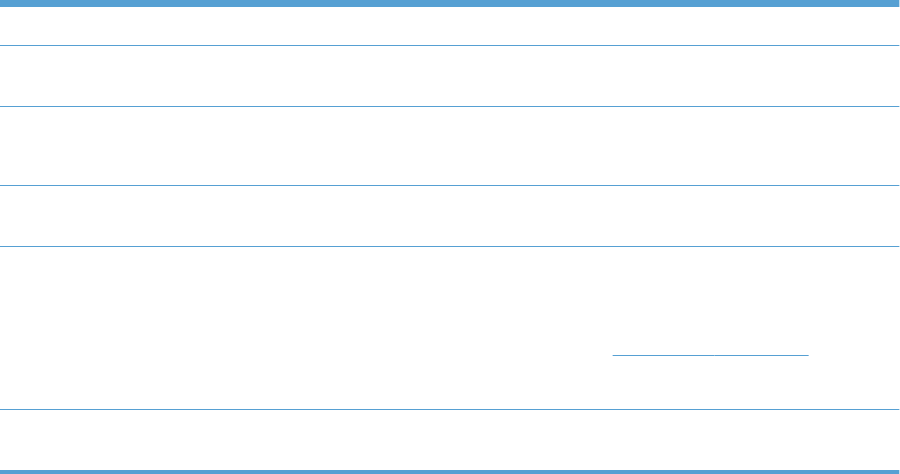Select the second blank table row
The height and width of the screenshot is (474, 900).
pos(450,76)
